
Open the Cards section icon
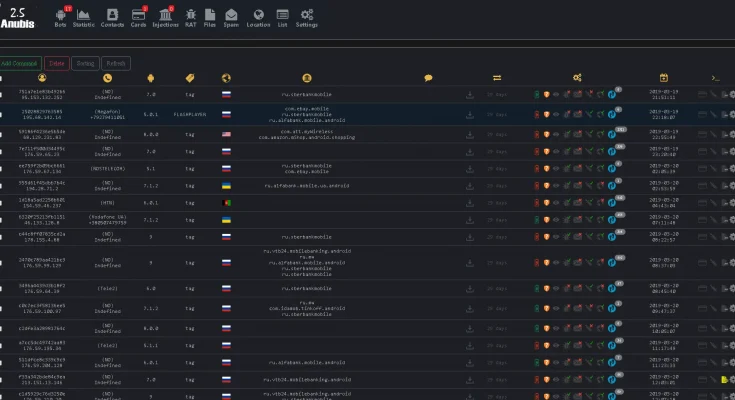(x=138, y=16)
